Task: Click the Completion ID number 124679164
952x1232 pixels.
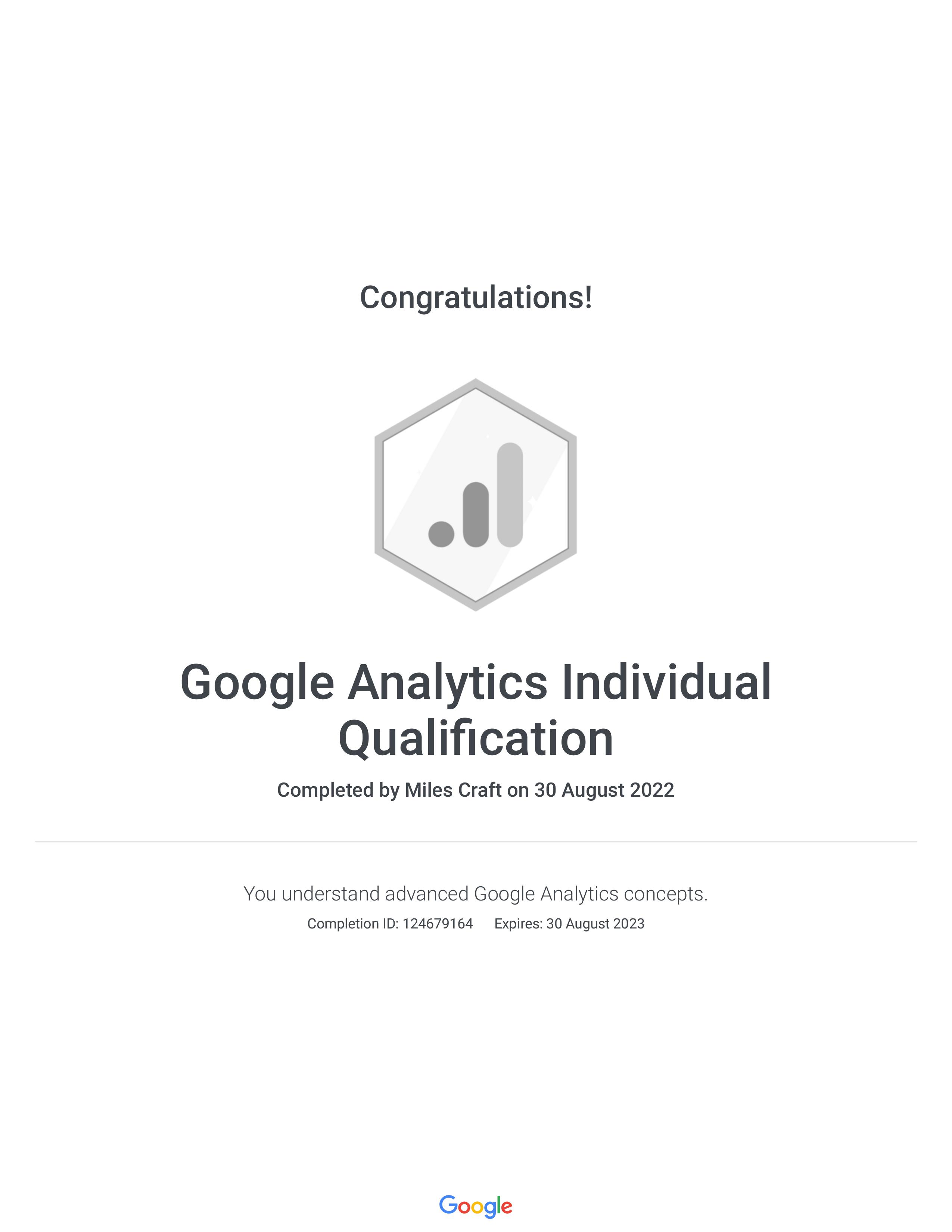Action: pyautogui.click(x=438, y=923)
